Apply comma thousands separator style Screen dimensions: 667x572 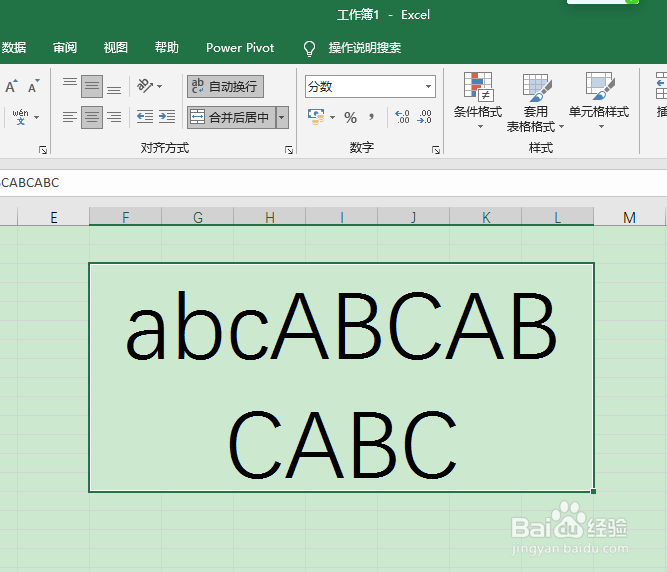click(371, 117)
